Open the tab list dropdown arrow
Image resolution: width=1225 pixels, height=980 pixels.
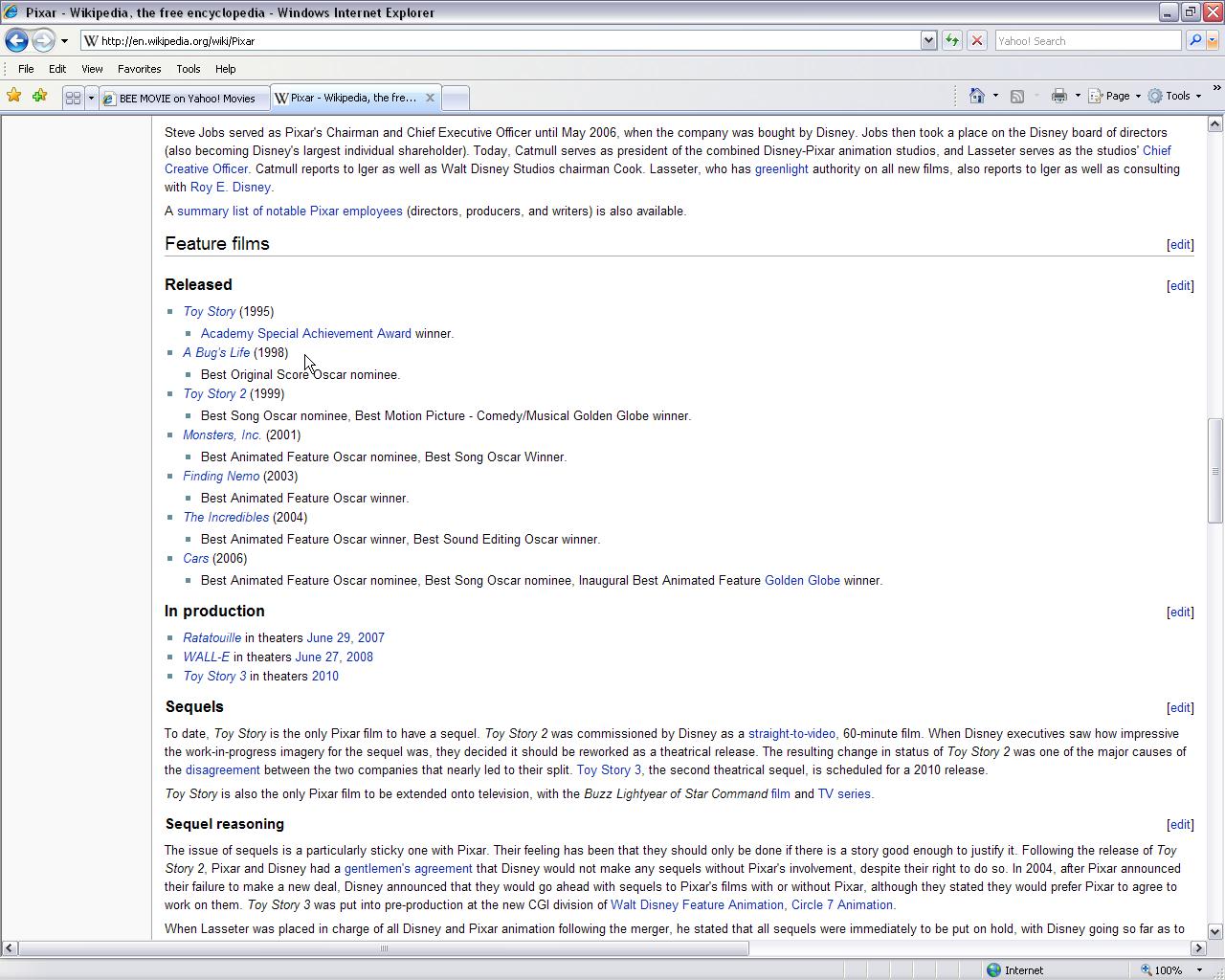91,98
